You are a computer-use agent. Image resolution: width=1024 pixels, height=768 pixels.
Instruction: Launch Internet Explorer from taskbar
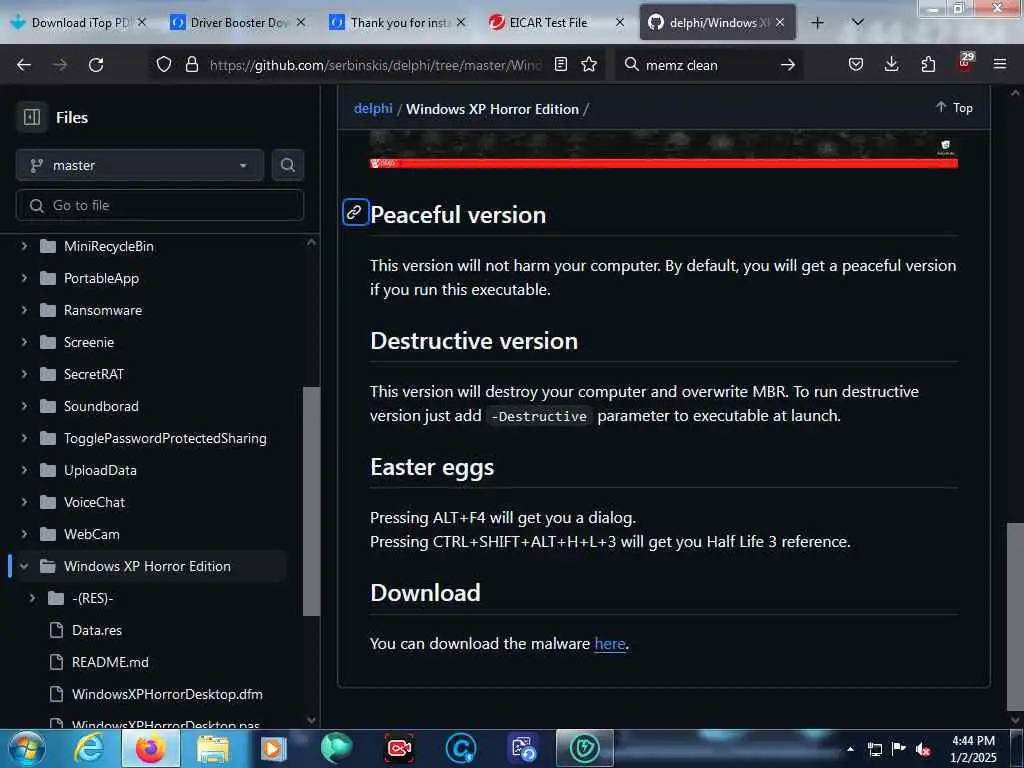(x=89, y=748)
